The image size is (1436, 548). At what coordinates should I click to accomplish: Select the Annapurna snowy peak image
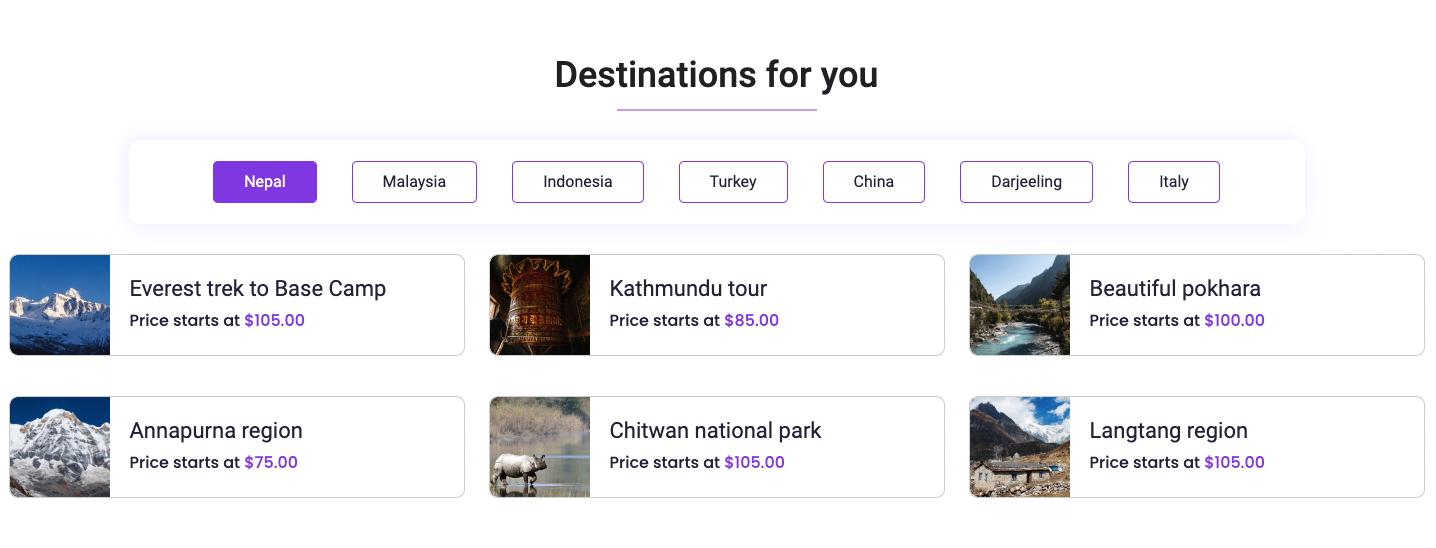[60, 447]
